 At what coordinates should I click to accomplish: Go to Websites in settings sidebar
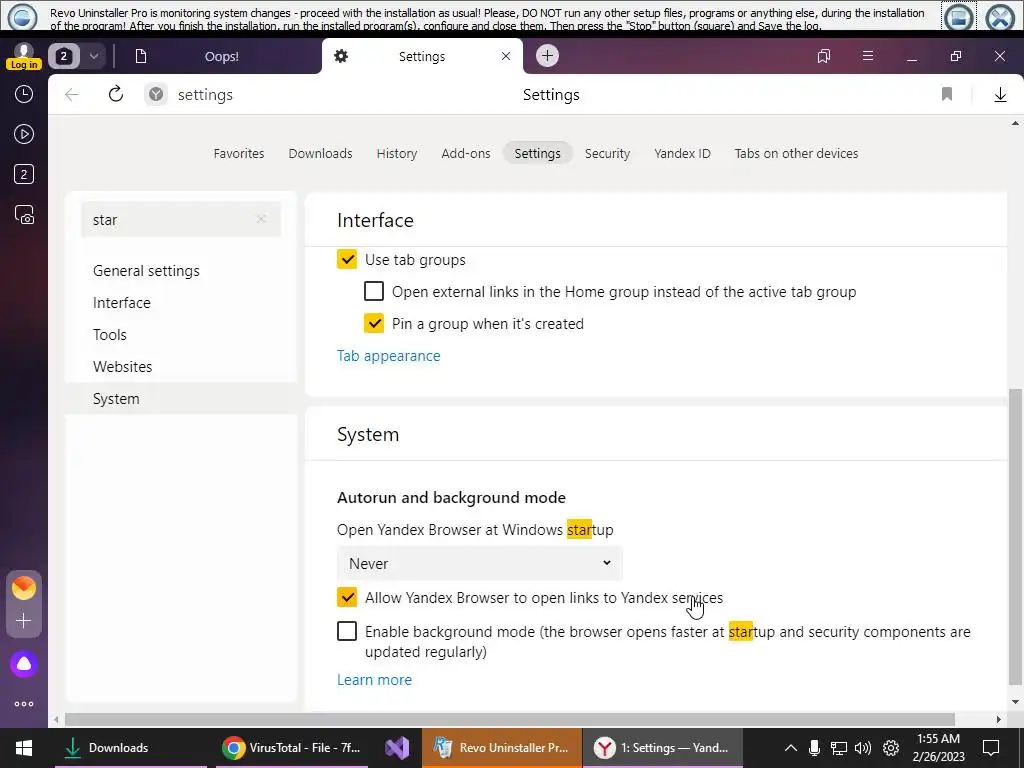[122, 367]
